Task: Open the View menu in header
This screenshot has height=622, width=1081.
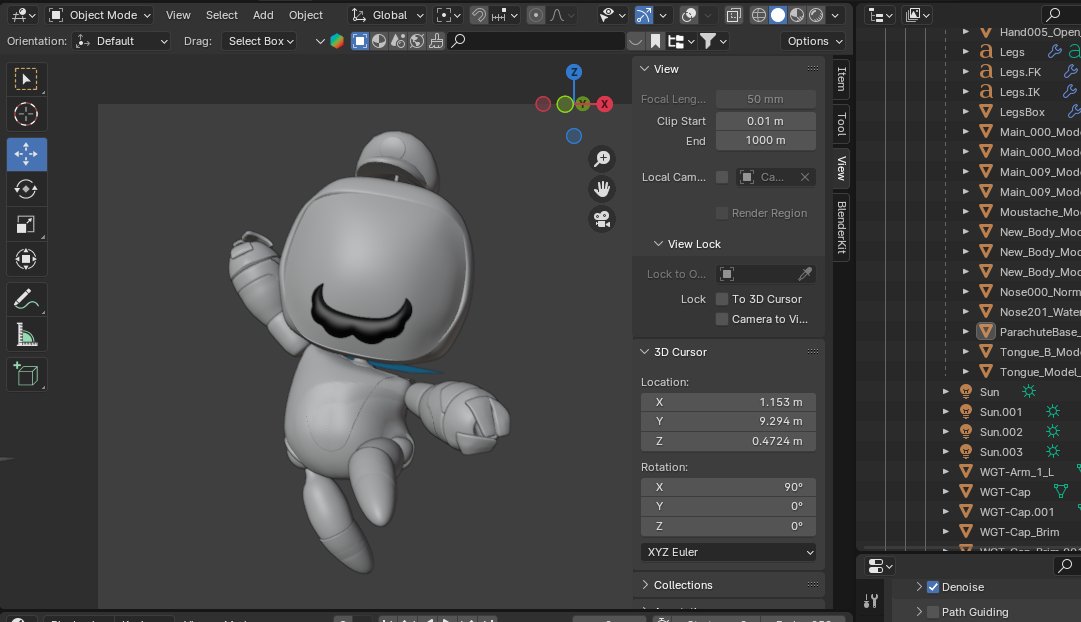Action: tap(178, 15)
